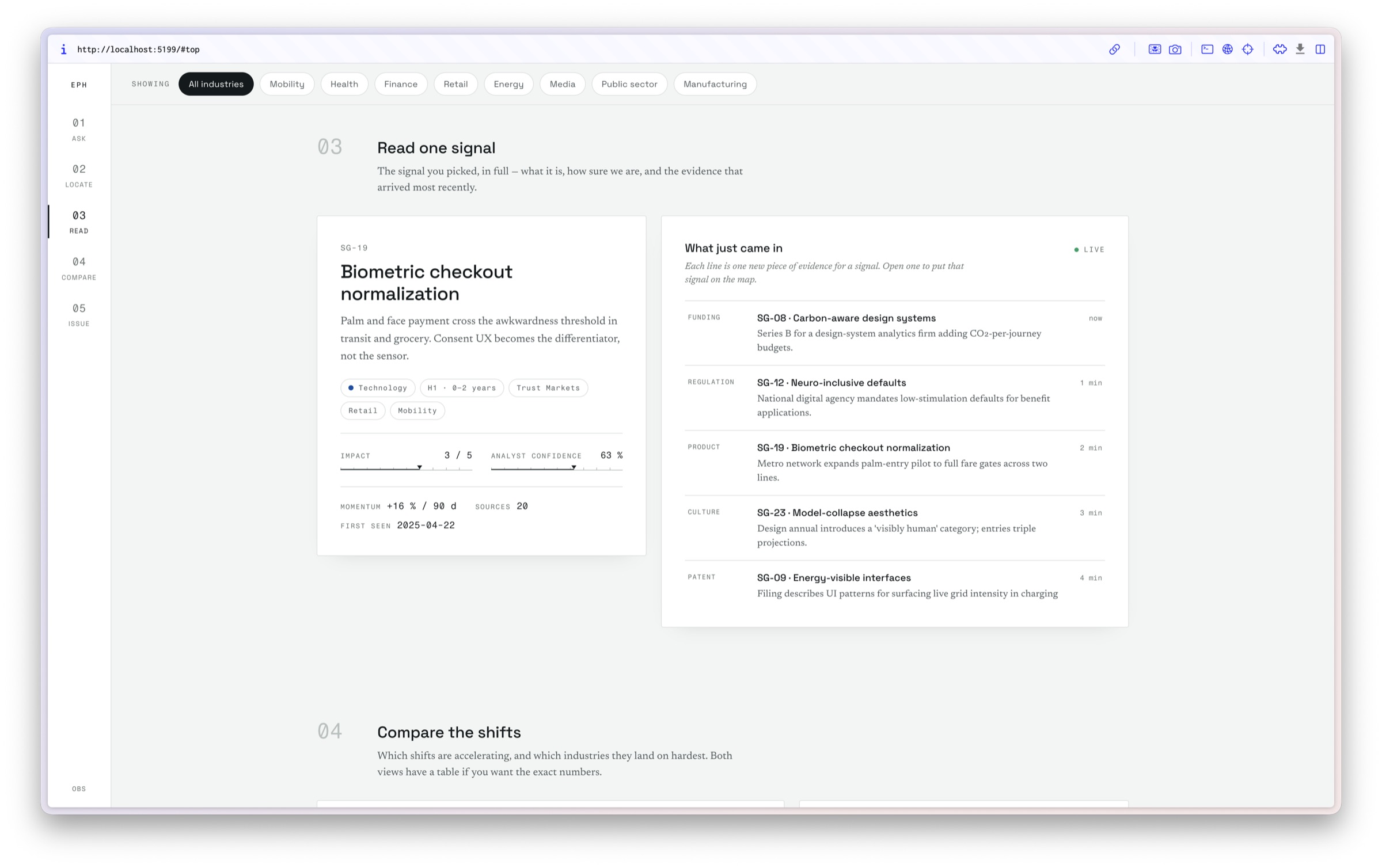
Task: Click the URL address field
Action: [x=138, y=50]
